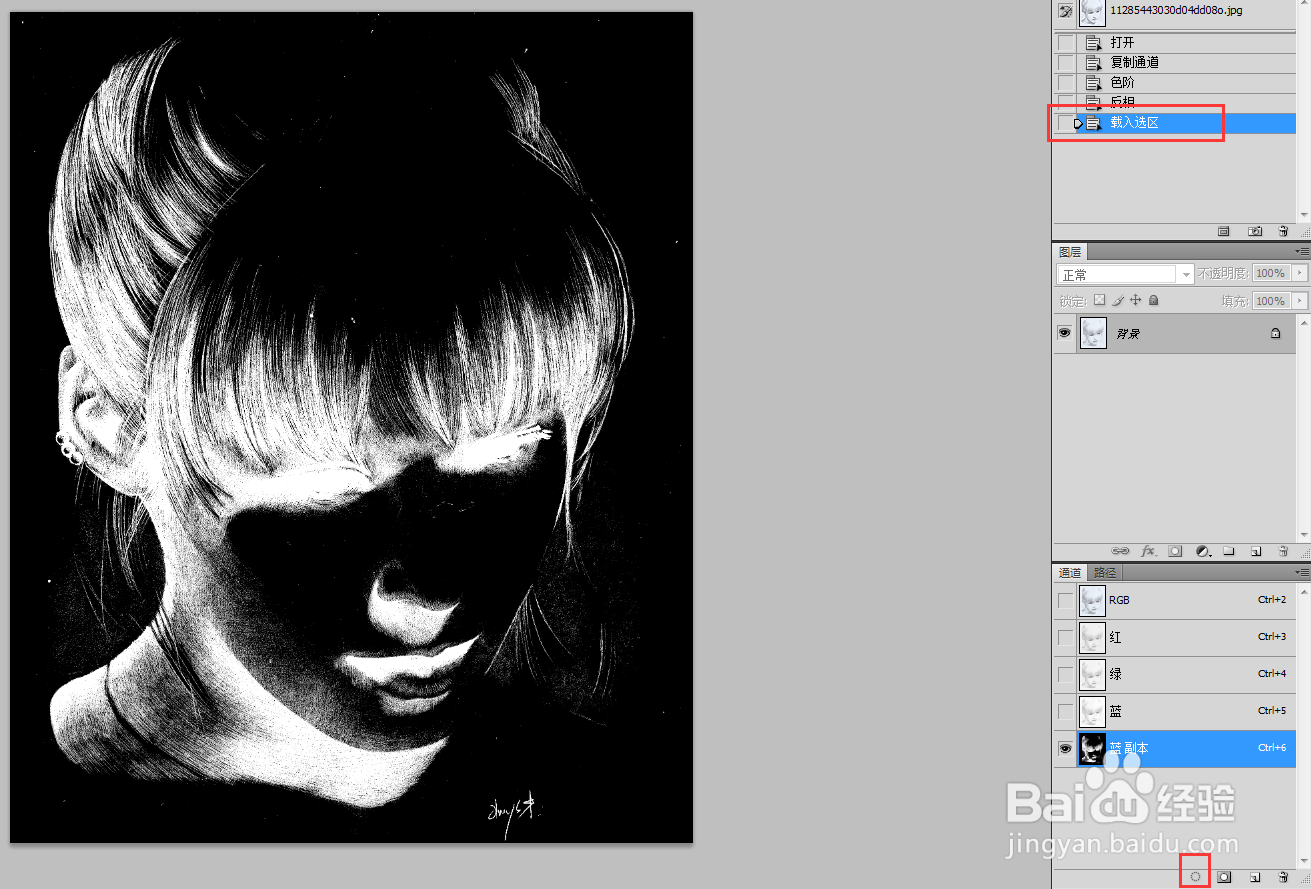1311x889 pixels.
Task: Hide the 背景 layer eye icon
Action: pyautogui.click(x=1065, y=333)
